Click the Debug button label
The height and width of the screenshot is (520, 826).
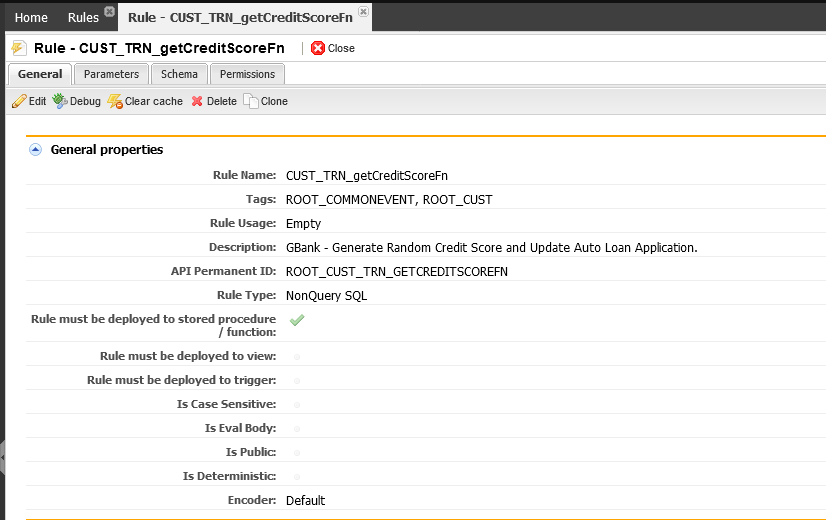[x=85, y=101]
